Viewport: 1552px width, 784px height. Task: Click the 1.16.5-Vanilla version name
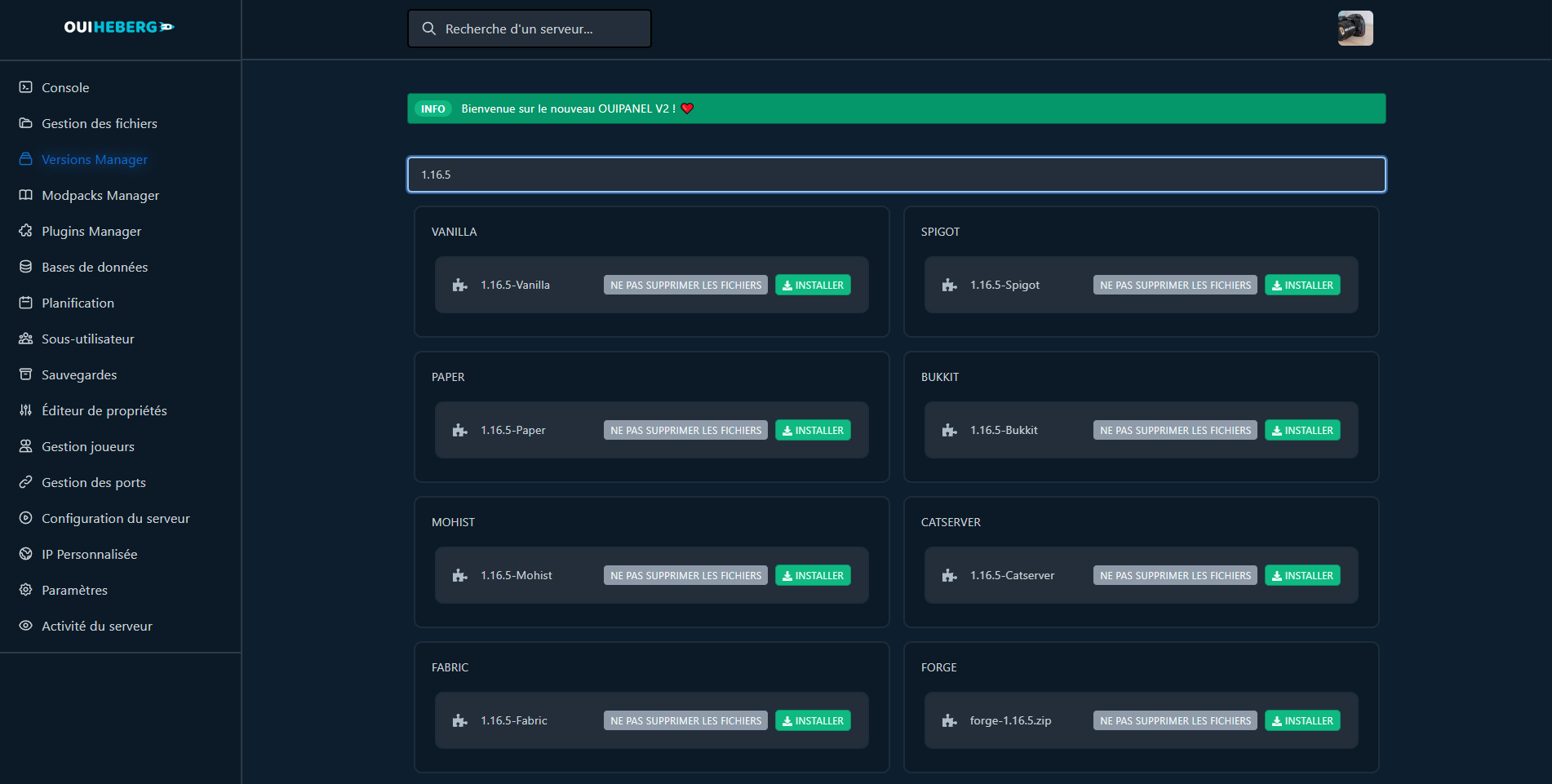pyautogui.click(x=515, y=285)
